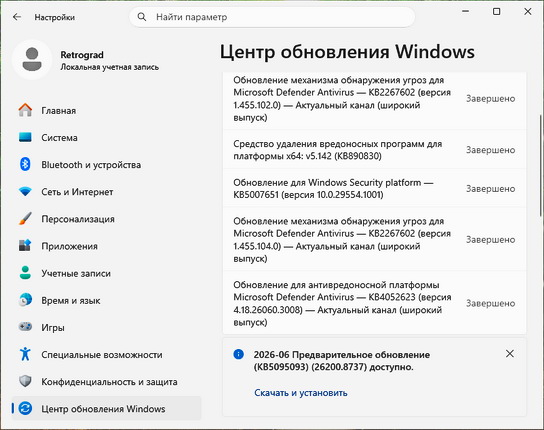
Task: Click the Система monitor icon
Action: tap(25, 137)
